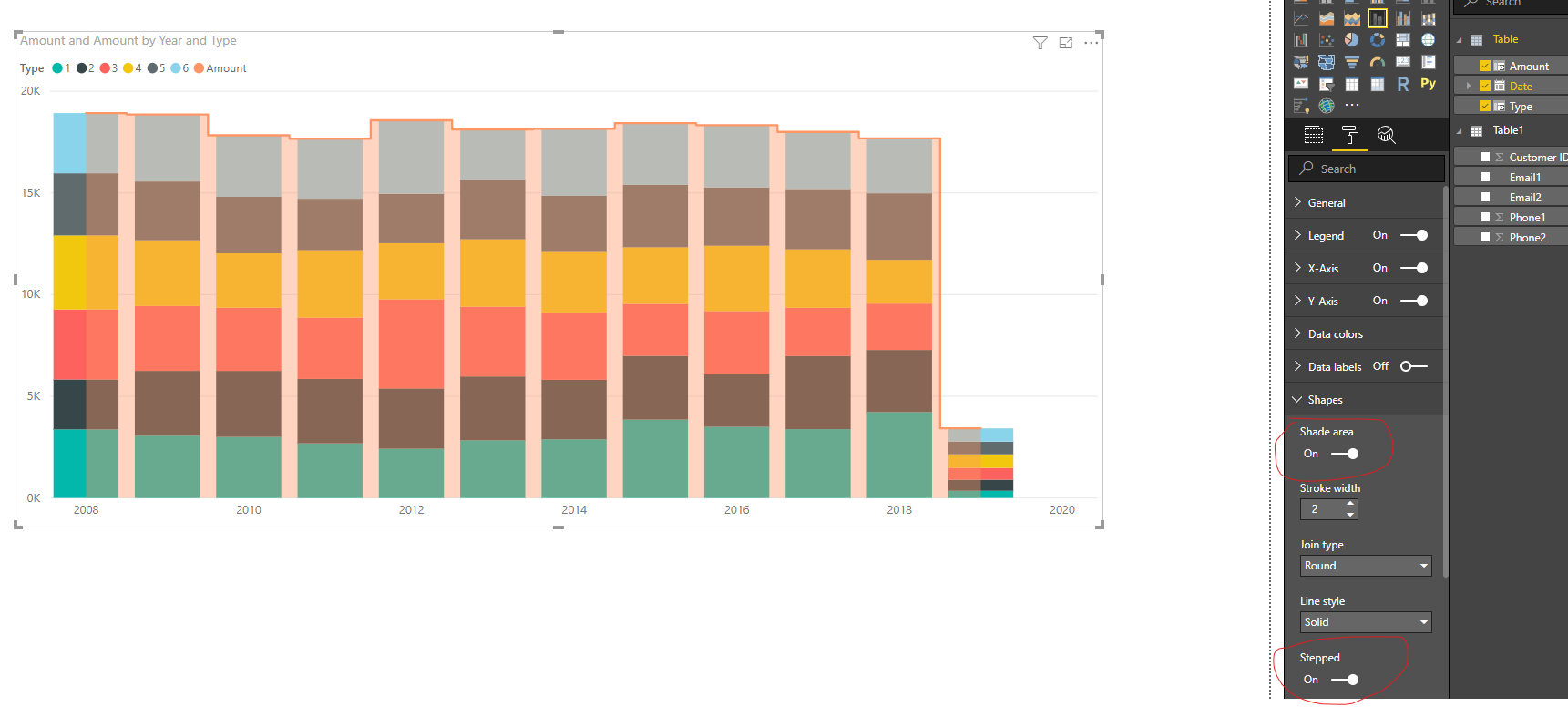This screenshot has height=707, width=1568.
Task: Insert an R script visual
Action: click(1403, 84)
